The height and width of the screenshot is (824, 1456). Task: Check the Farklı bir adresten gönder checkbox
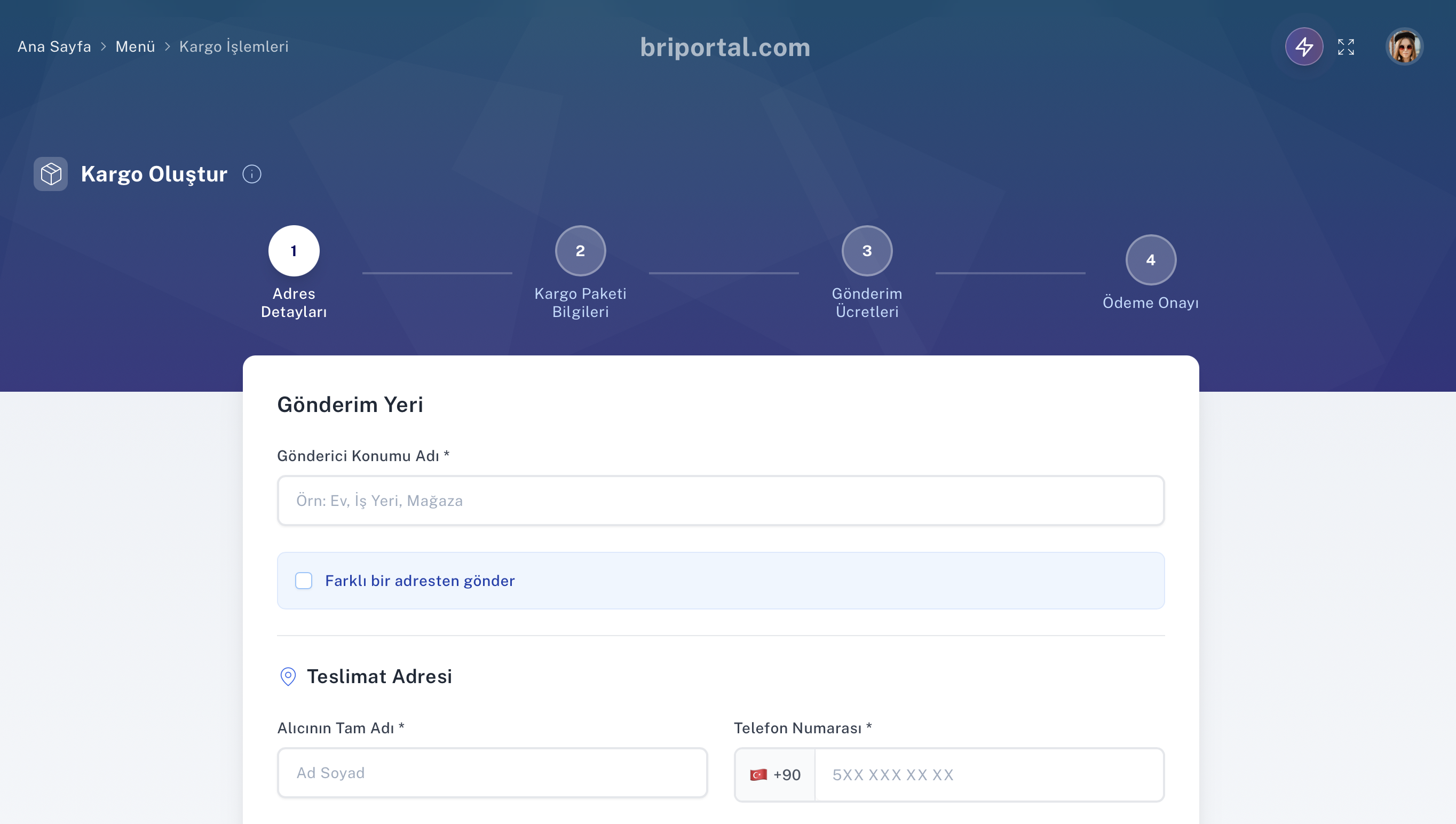coord(304,581)
